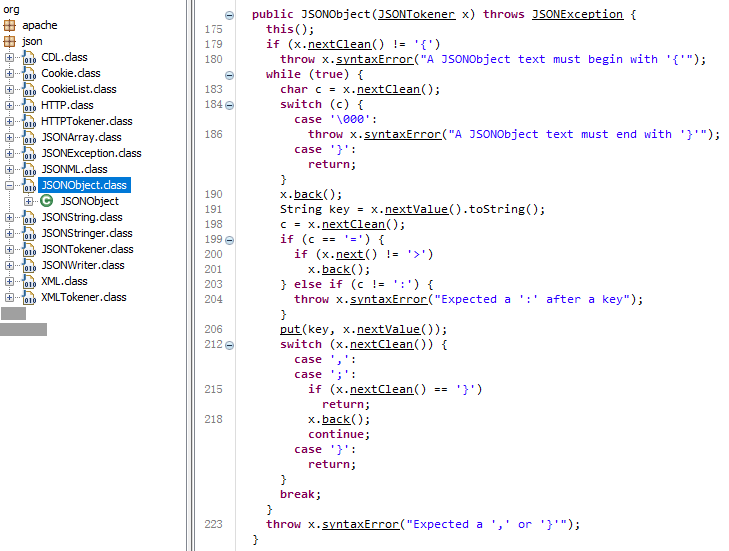Viewport: 729px width, 551px height.
Task: Click the JSONException.class file icon
Action: coord(29,153)
